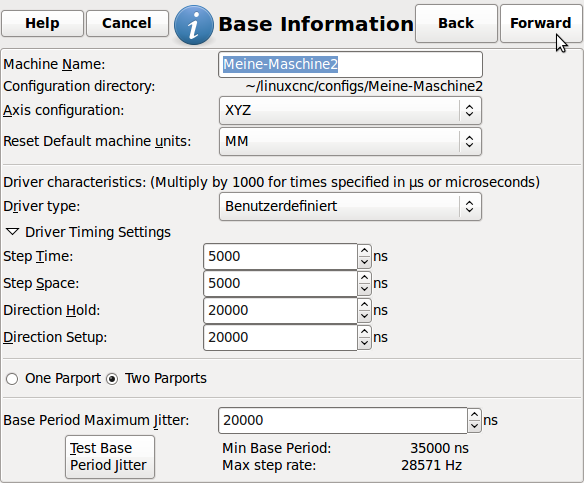This screenshot has width=584, height=483.
Task: Click into the Machine Name text field
Action: [350, 64]
